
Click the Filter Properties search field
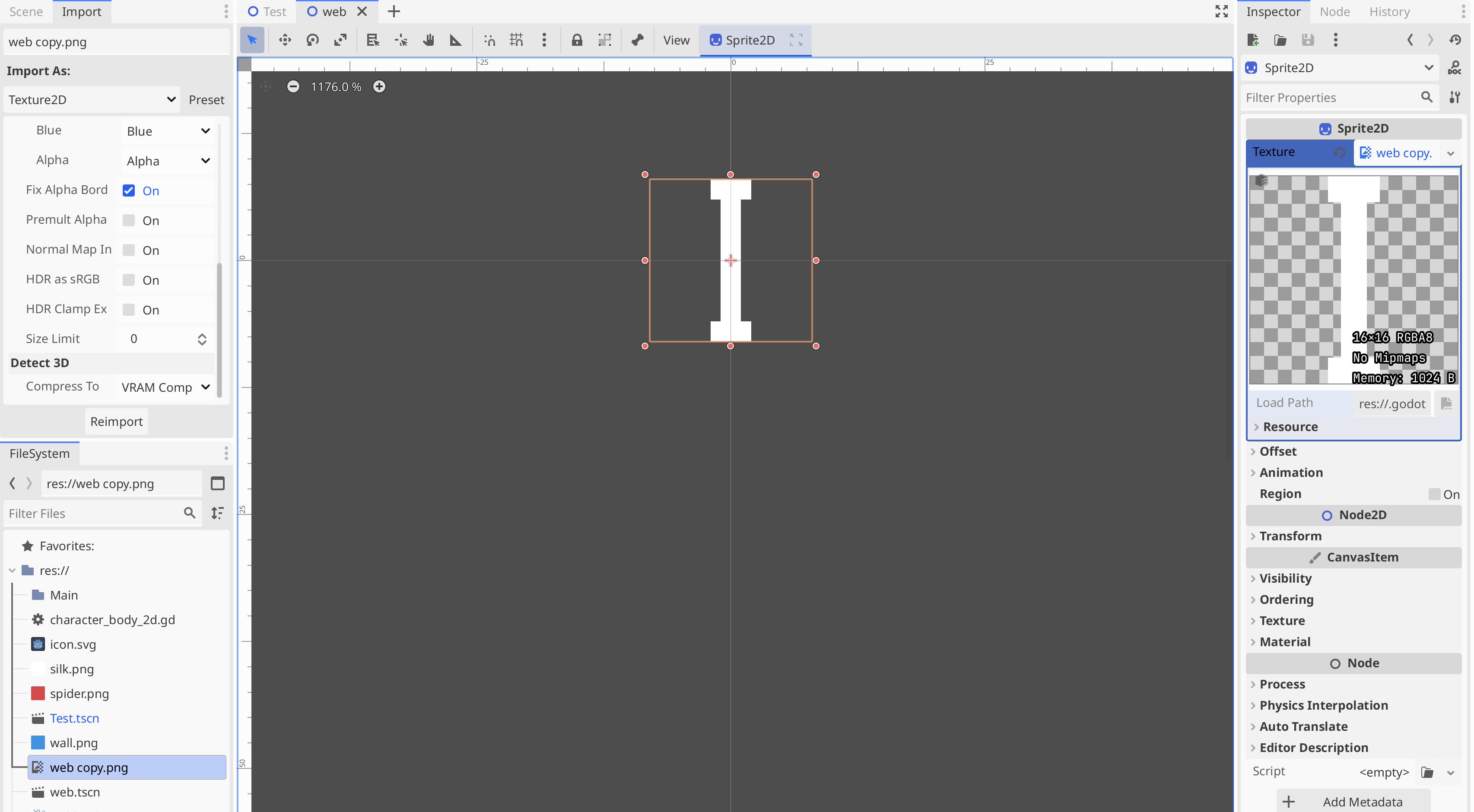pyautogui.click(x=1331, y=98)
